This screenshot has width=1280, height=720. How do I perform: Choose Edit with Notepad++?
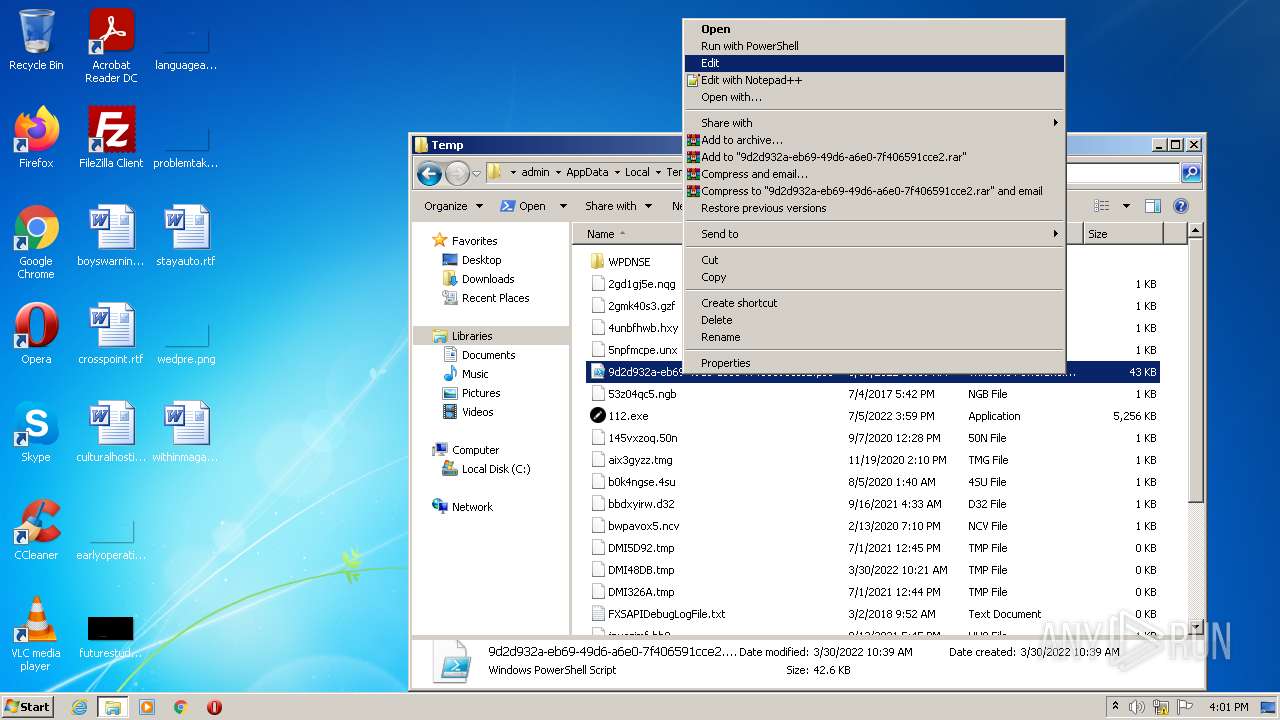point(874,80)
